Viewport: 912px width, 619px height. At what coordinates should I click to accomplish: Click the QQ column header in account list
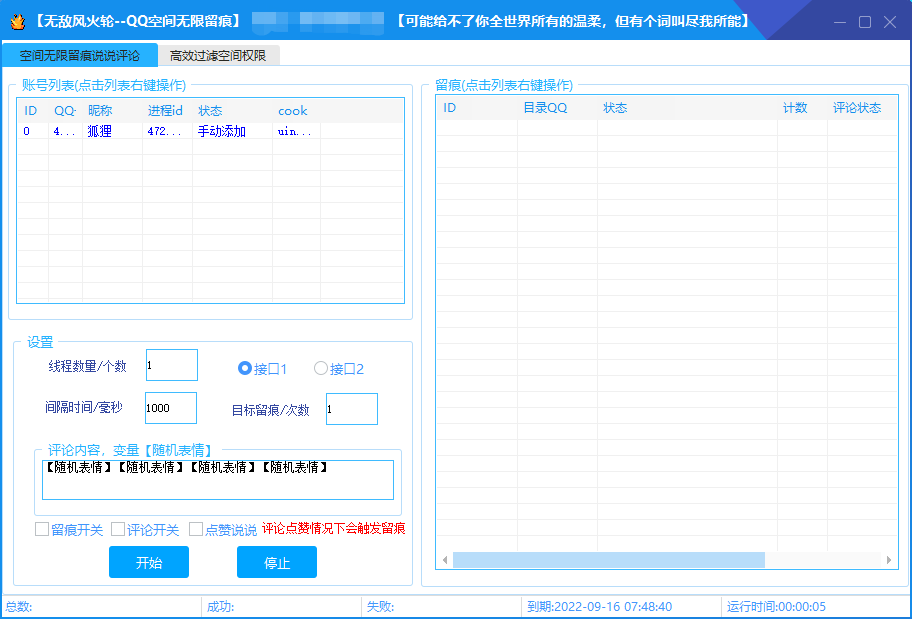coord(65,111)
